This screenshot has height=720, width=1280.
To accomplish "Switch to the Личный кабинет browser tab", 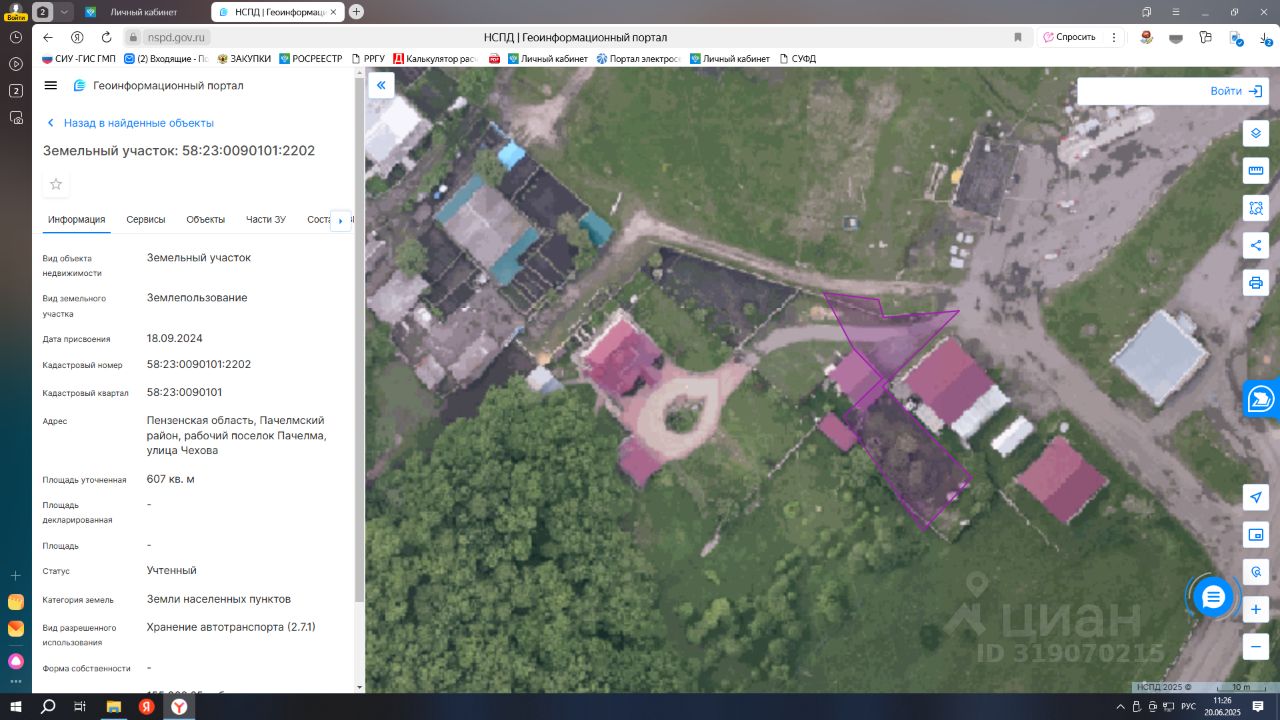I will (x=142, y=12).
